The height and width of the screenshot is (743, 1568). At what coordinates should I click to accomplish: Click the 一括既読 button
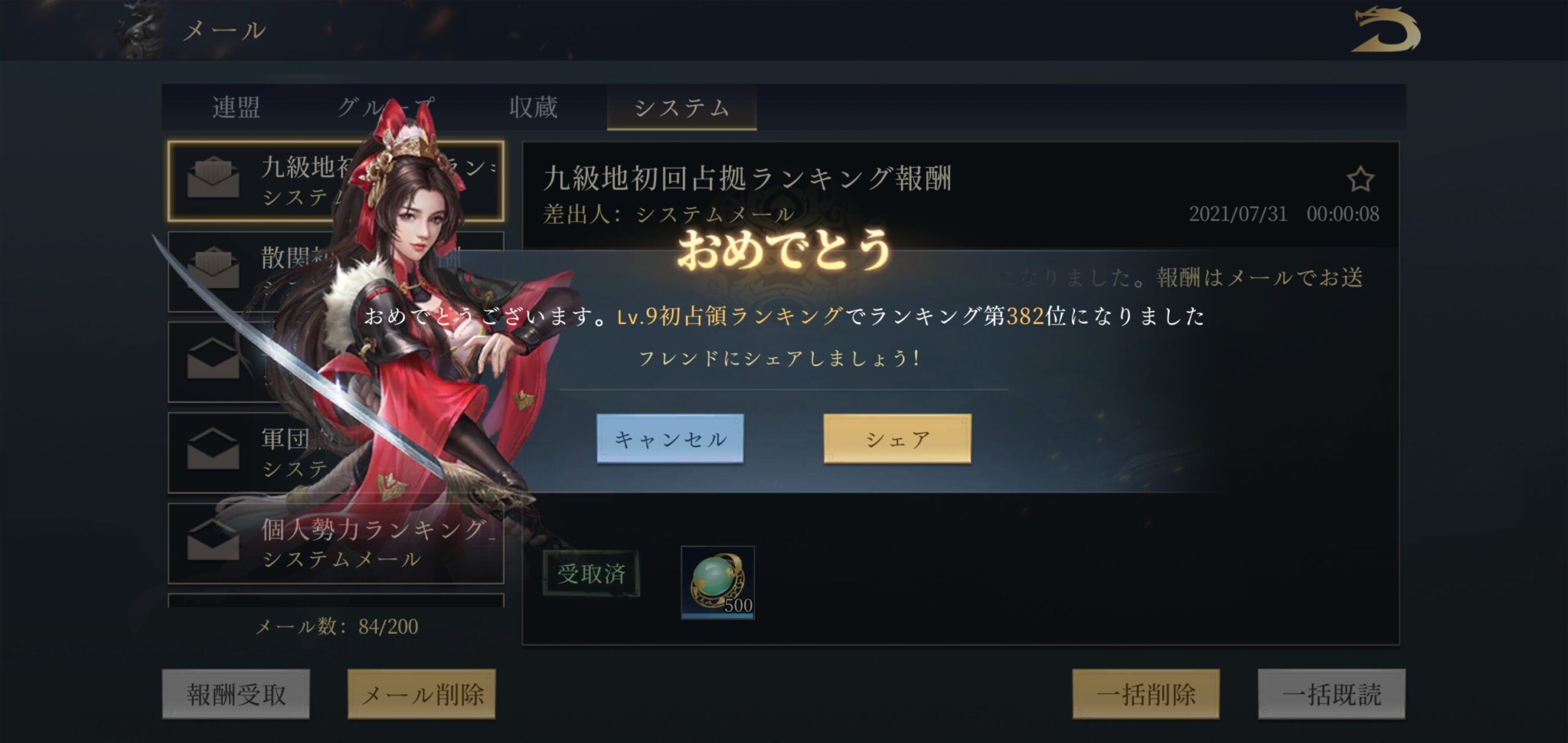[x=1332, y=694]
